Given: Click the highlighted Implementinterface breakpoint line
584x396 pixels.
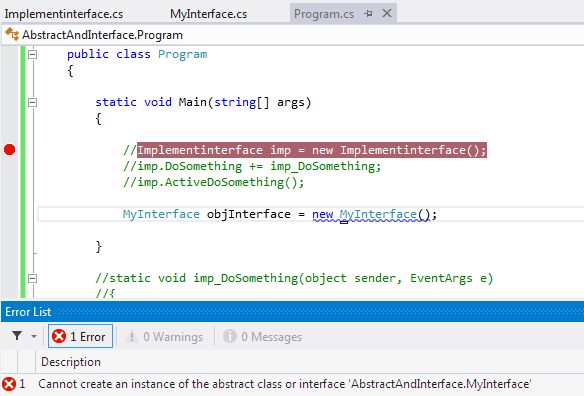Looking at the screenshot, I should click(x=312, y=150).
